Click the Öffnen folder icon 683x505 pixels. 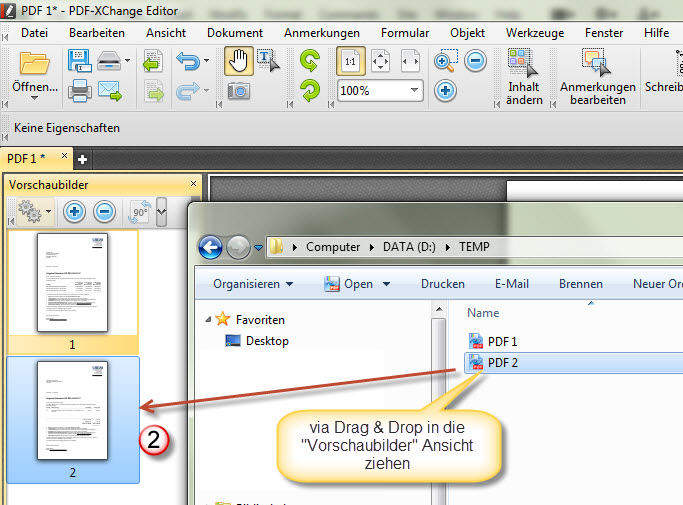click(x=34, y=63)
